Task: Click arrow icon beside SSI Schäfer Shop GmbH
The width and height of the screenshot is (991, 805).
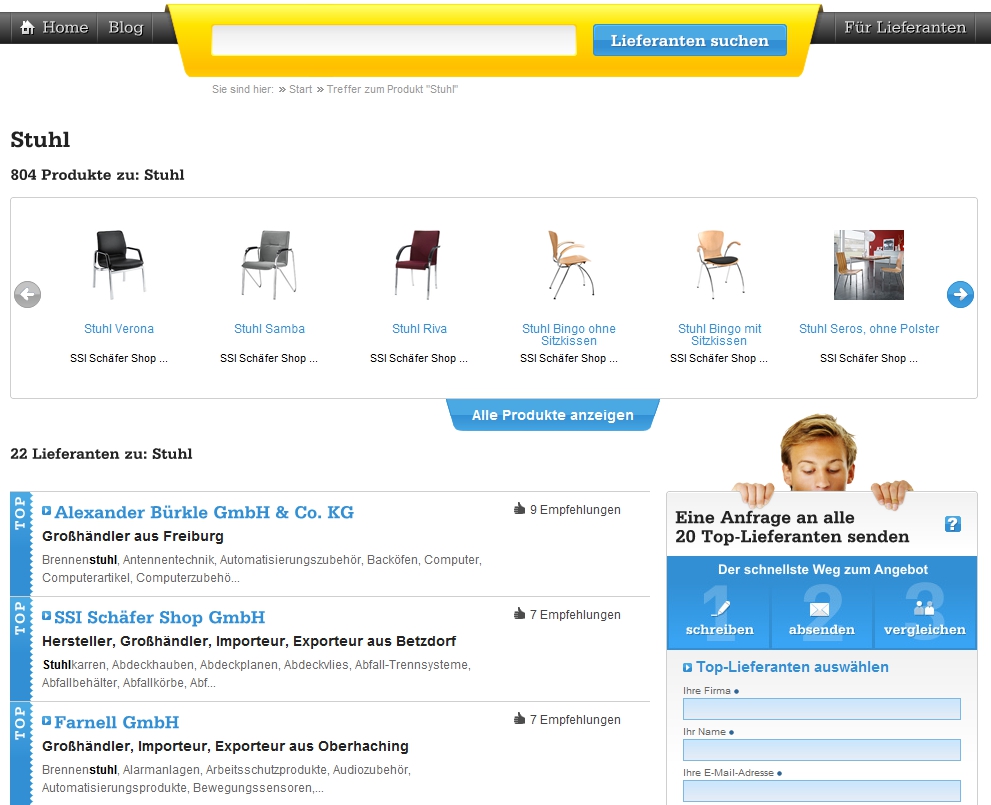Action: pos(47,615)
